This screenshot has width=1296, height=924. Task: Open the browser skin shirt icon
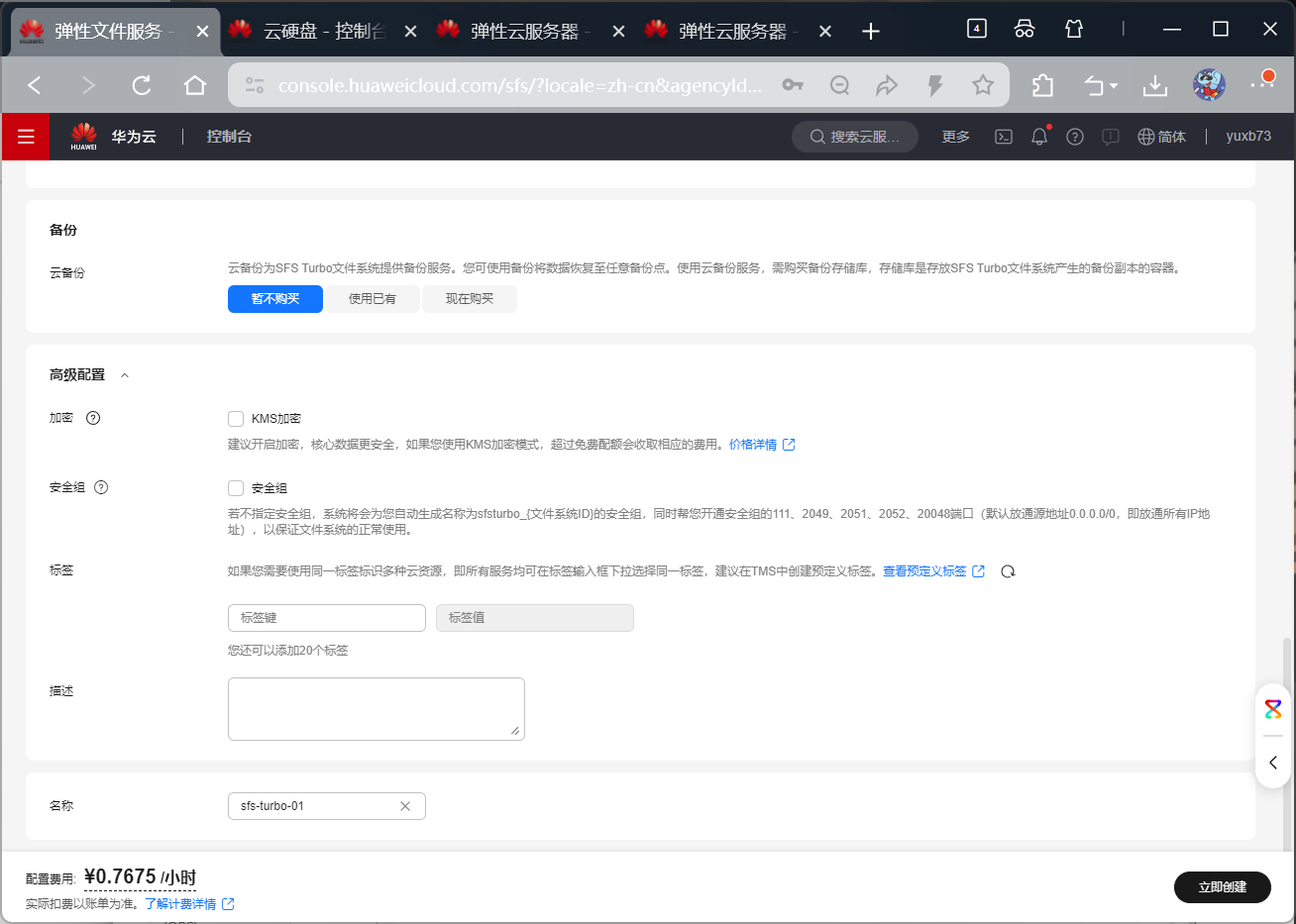[x=1074, y=29]
